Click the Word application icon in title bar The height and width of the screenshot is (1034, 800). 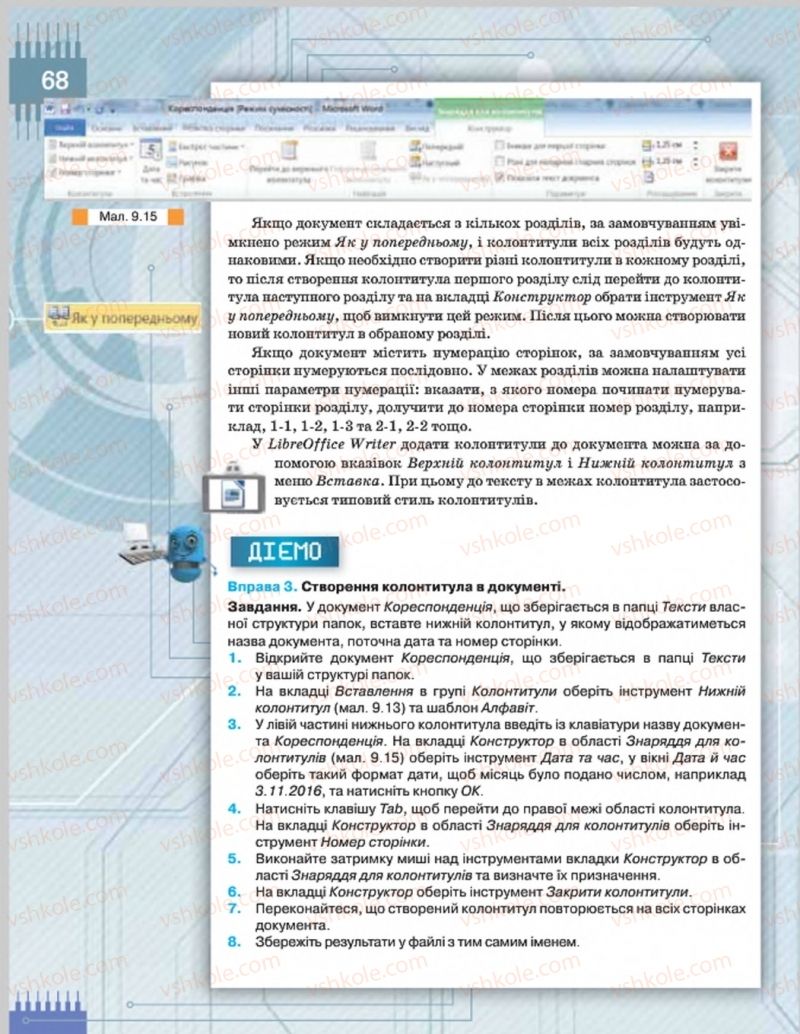pos(49,109)
